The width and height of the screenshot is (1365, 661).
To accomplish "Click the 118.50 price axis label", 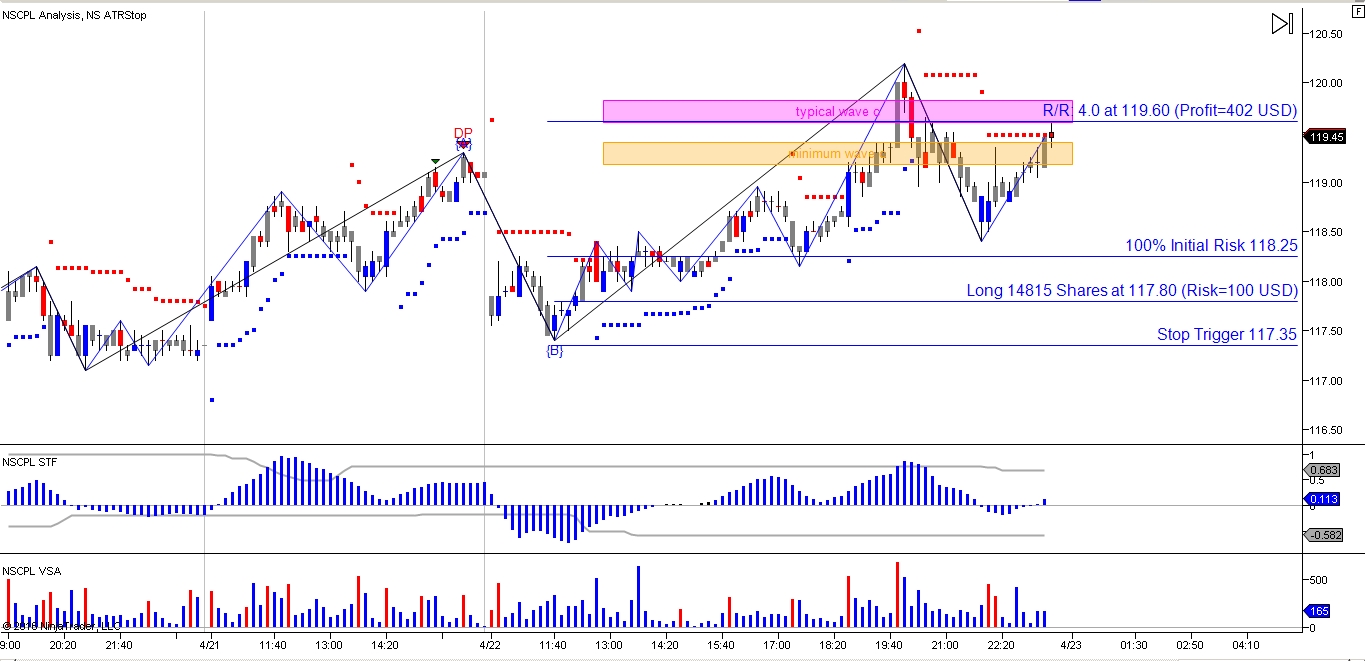I will [x=1325, y=232].
